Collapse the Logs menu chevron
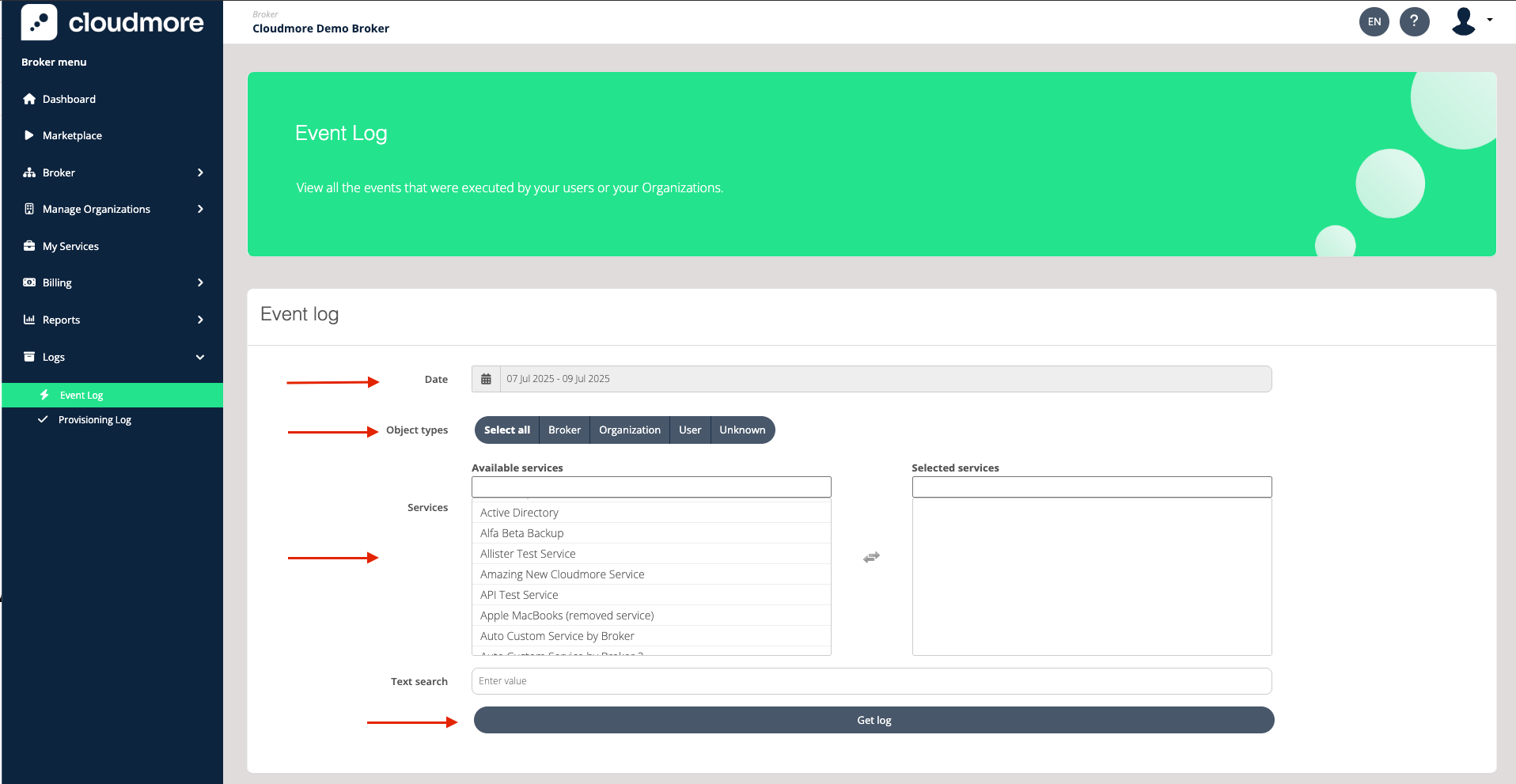 (x=200, y=357)
